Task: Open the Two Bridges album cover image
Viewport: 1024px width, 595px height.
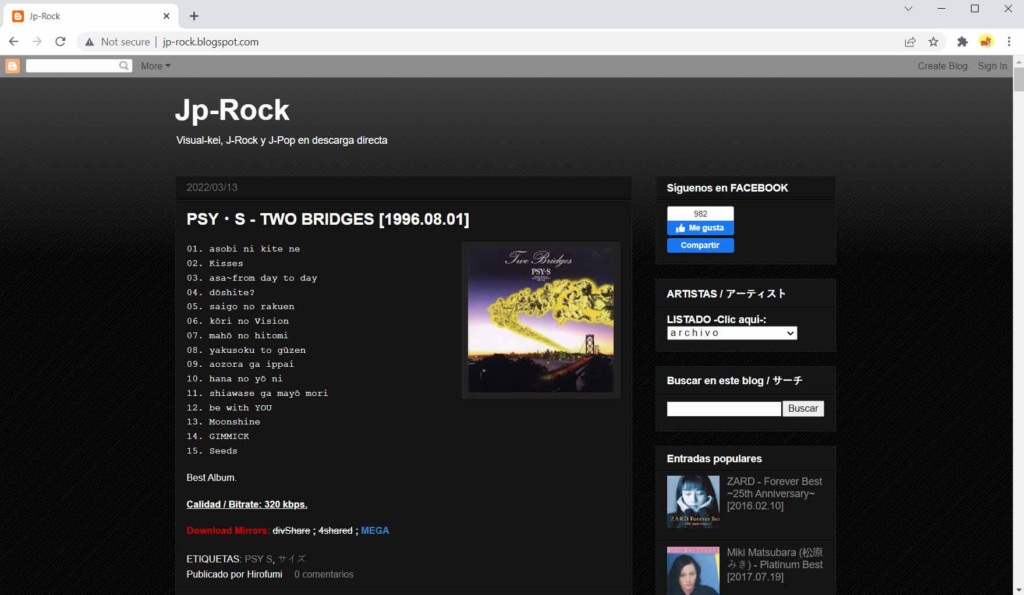Action: (541, 320)
